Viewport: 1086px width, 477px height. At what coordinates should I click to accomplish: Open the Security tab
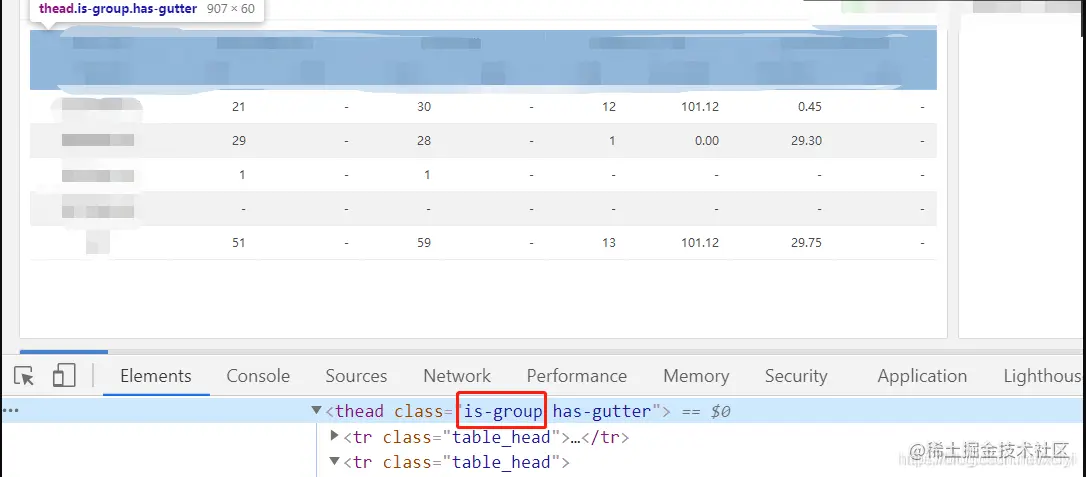pyautogui.click(x=796, y=376)
